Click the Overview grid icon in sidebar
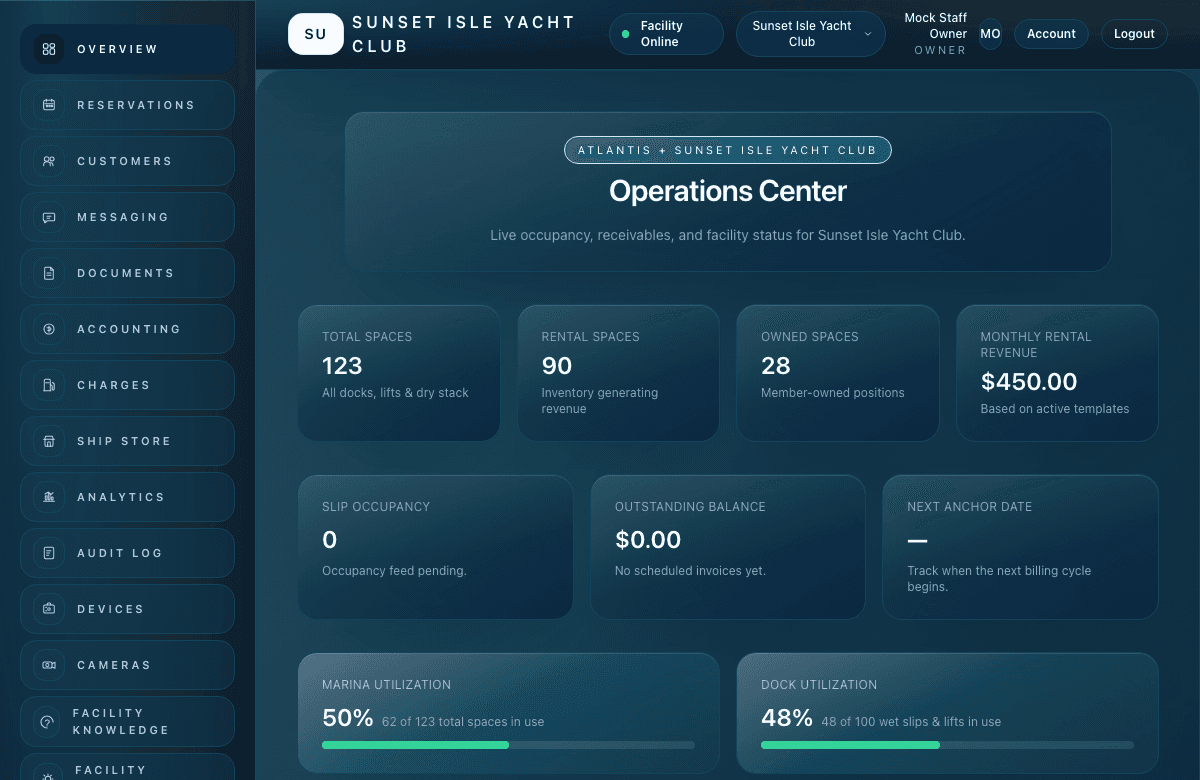The height and width of the screenshot is (780, 1200). click(49, 49)
